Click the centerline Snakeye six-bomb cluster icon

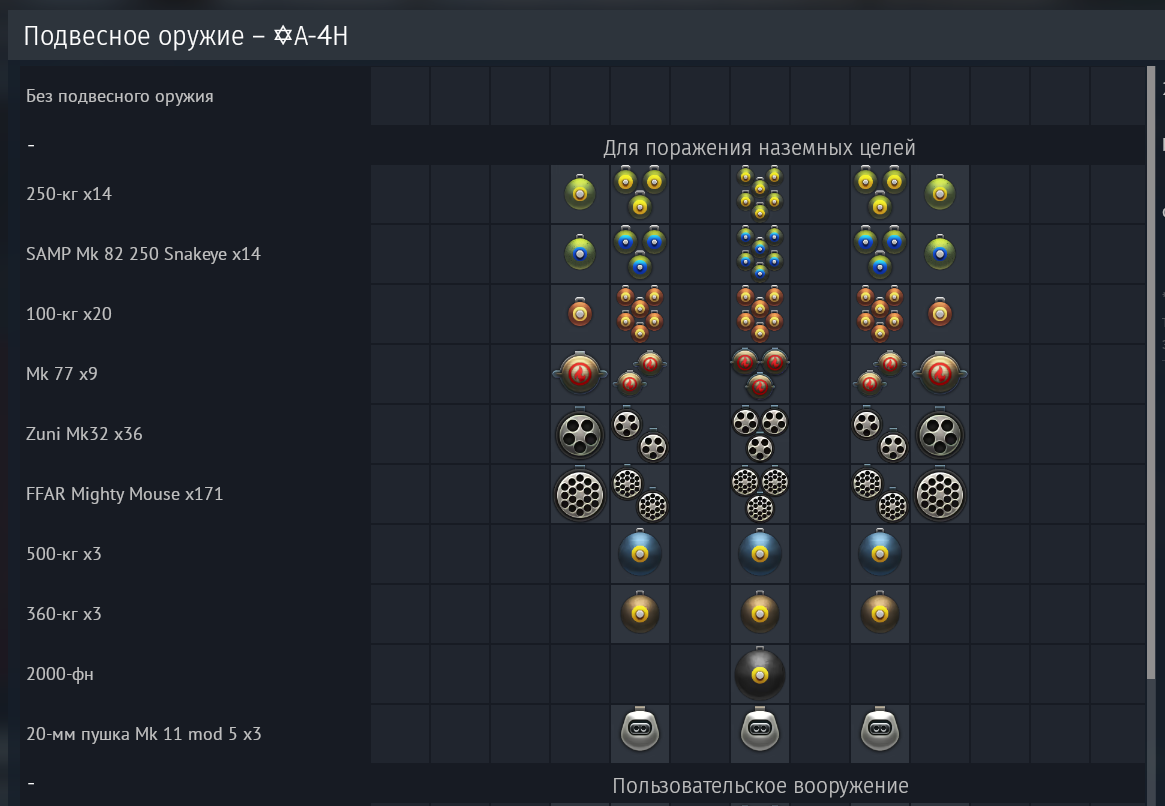759,253
